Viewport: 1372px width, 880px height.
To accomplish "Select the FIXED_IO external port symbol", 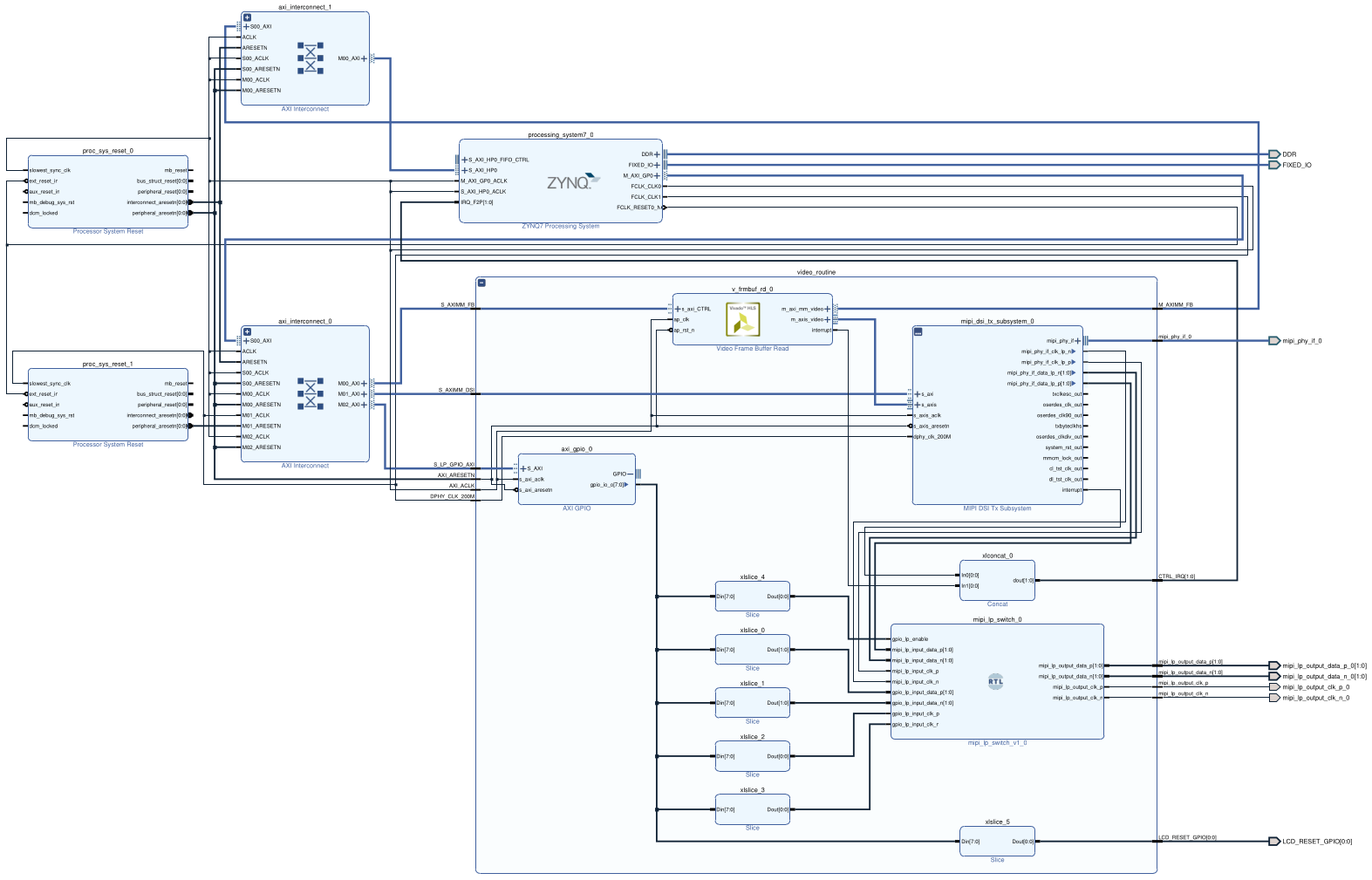I will tap(1273, 165).
